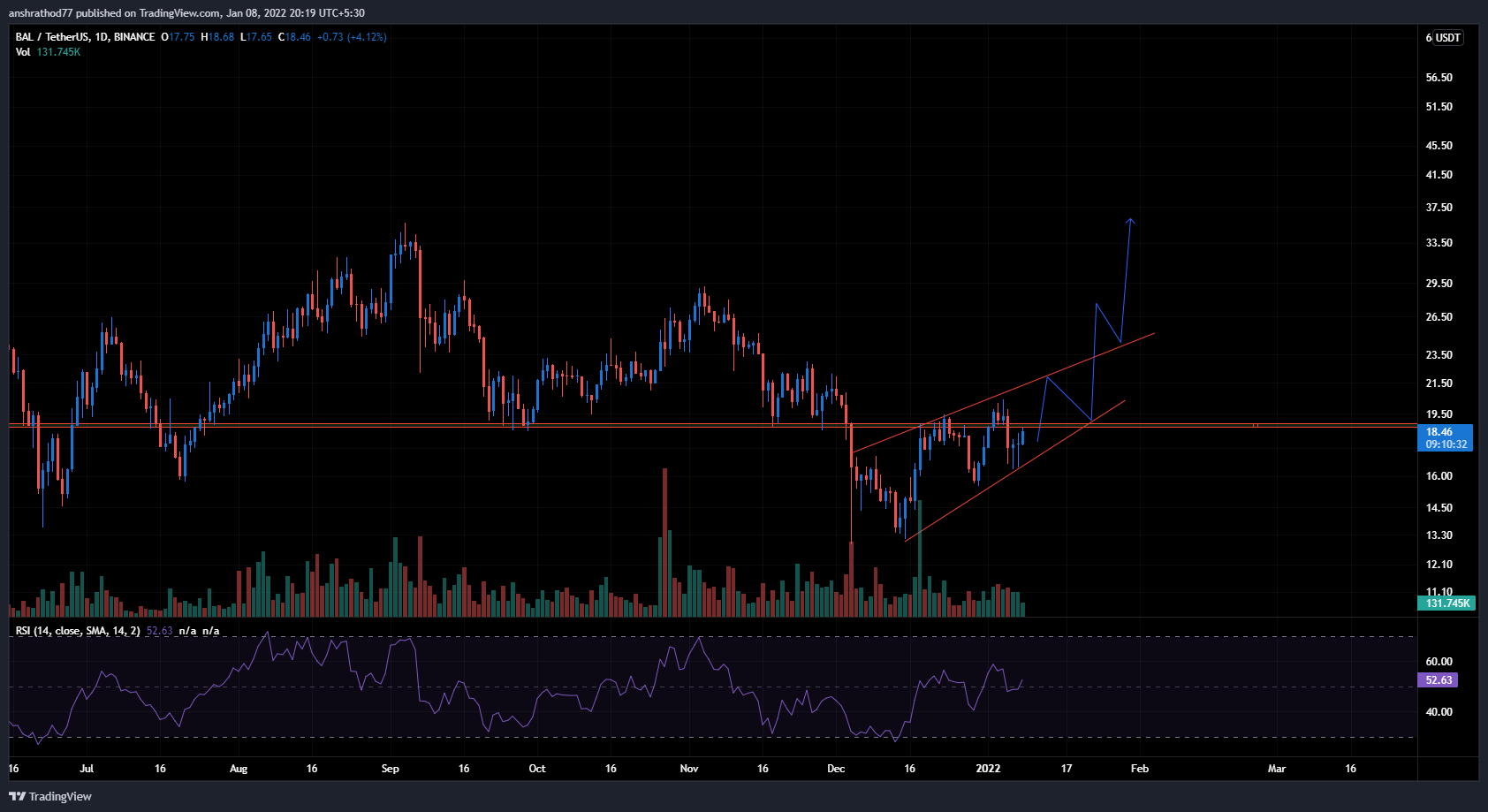
Task: Click the blue 18.46 current price label
Action: pos(1439,432)
